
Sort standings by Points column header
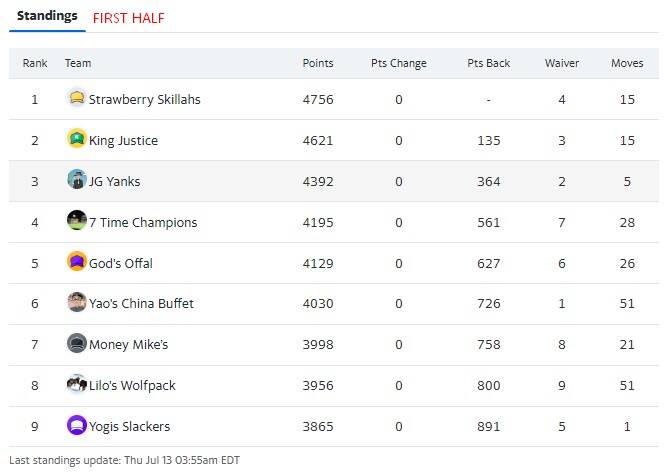tap(318, 63)
